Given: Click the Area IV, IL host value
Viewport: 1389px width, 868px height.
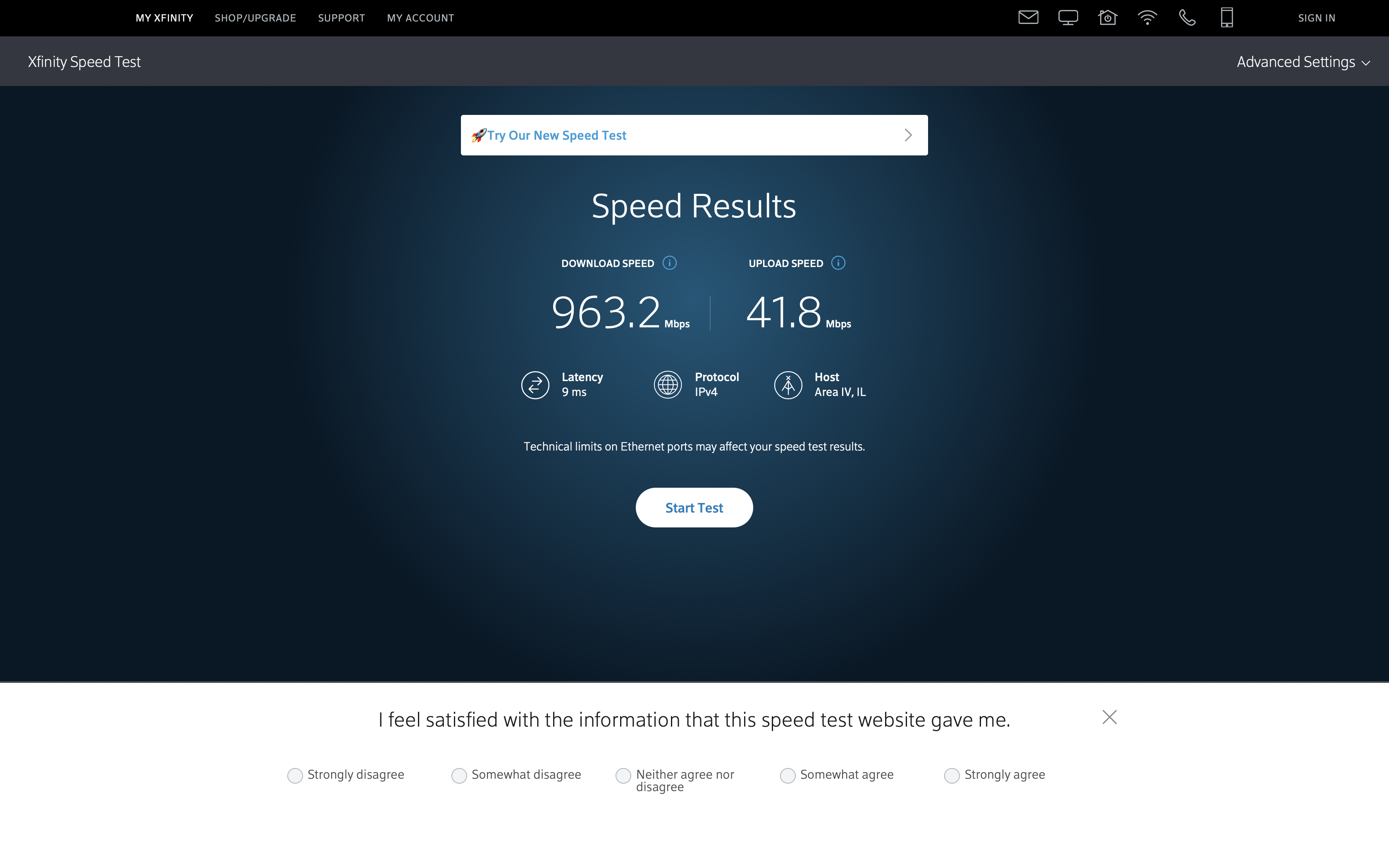Looking at the screenshot, I should [840, 392].
